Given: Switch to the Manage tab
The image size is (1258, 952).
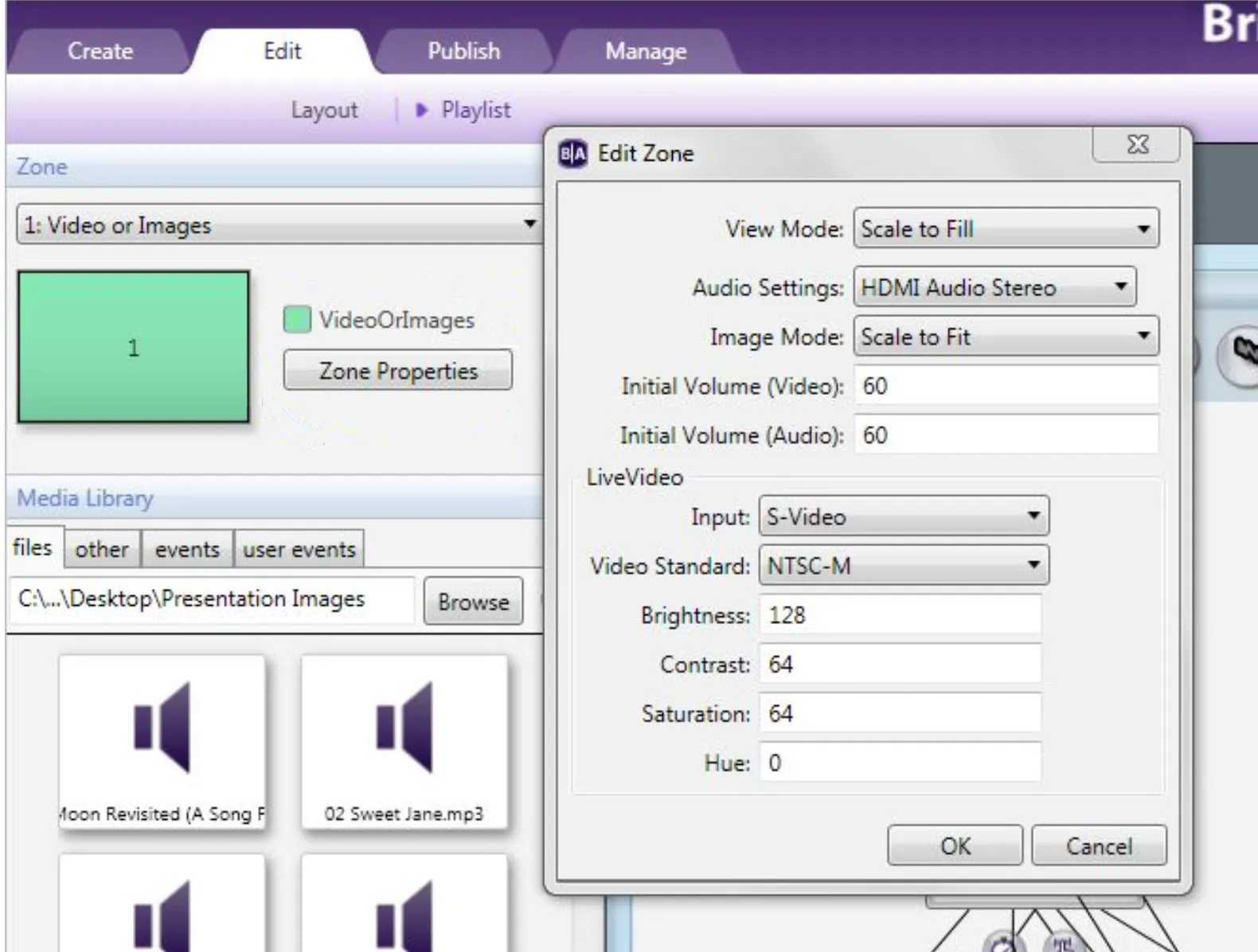Looking at the screenshot, I should (646, 51).
